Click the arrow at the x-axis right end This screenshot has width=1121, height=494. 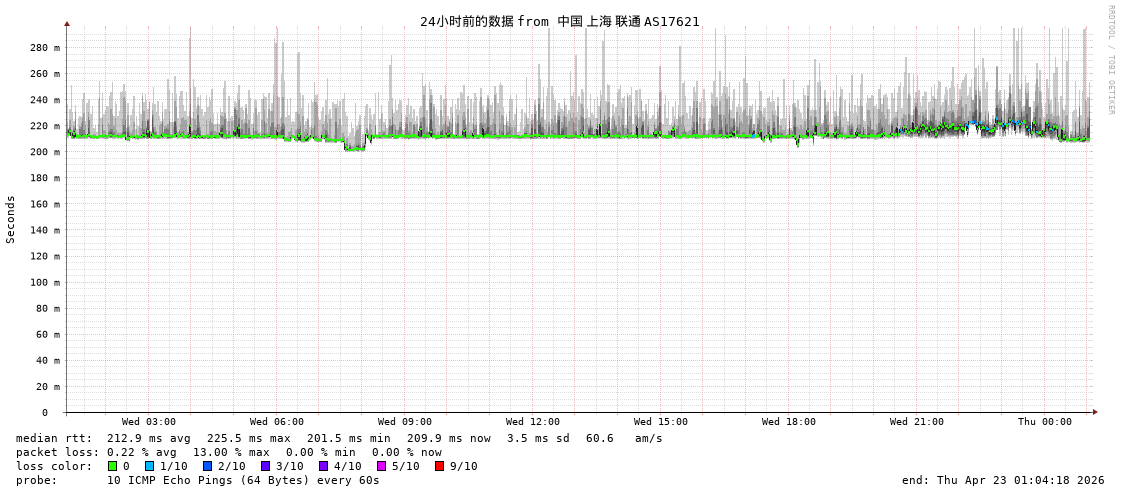point(1095,412)
